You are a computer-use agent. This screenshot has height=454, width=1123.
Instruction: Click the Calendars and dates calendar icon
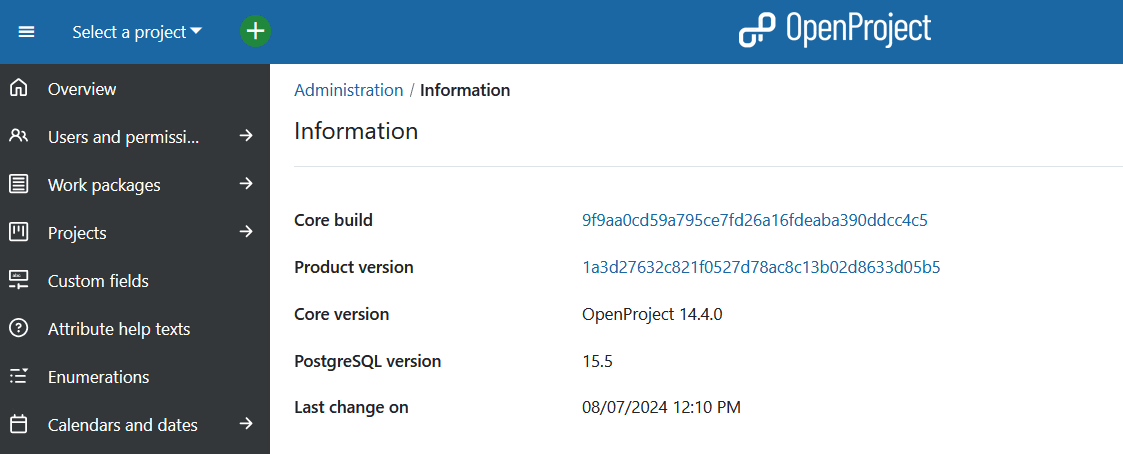(x=18, y=425)
